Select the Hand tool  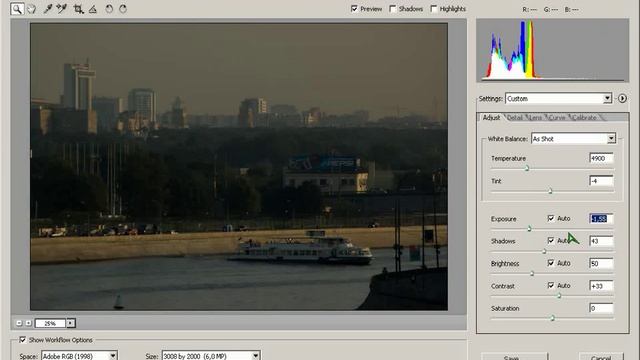pyautogui.click(x=31, y=9)
